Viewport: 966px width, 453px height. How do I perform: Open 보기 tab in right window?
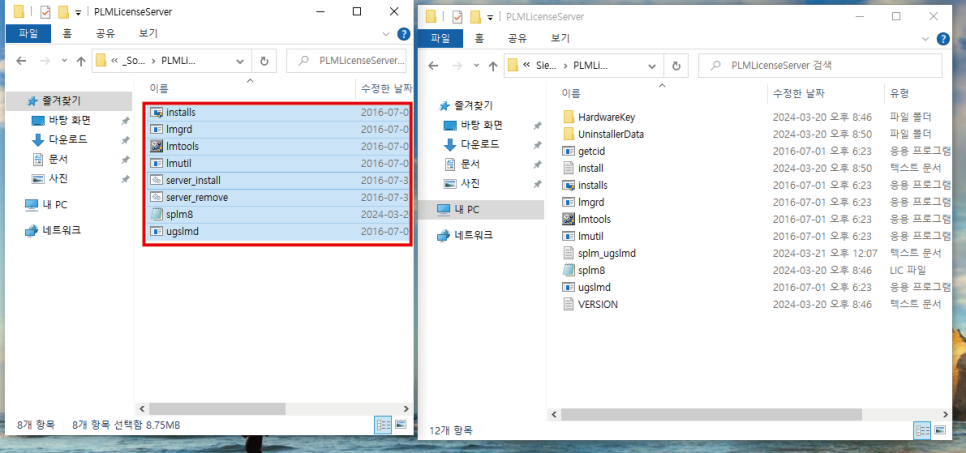(561, 38)
